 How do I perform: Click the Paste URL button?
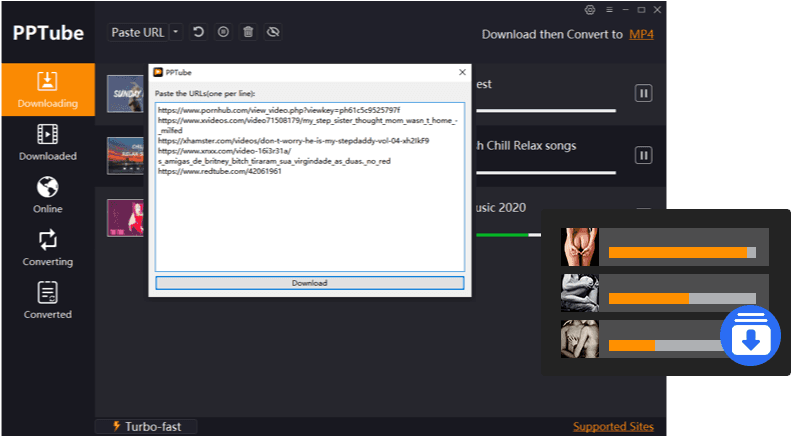[138, 33]
